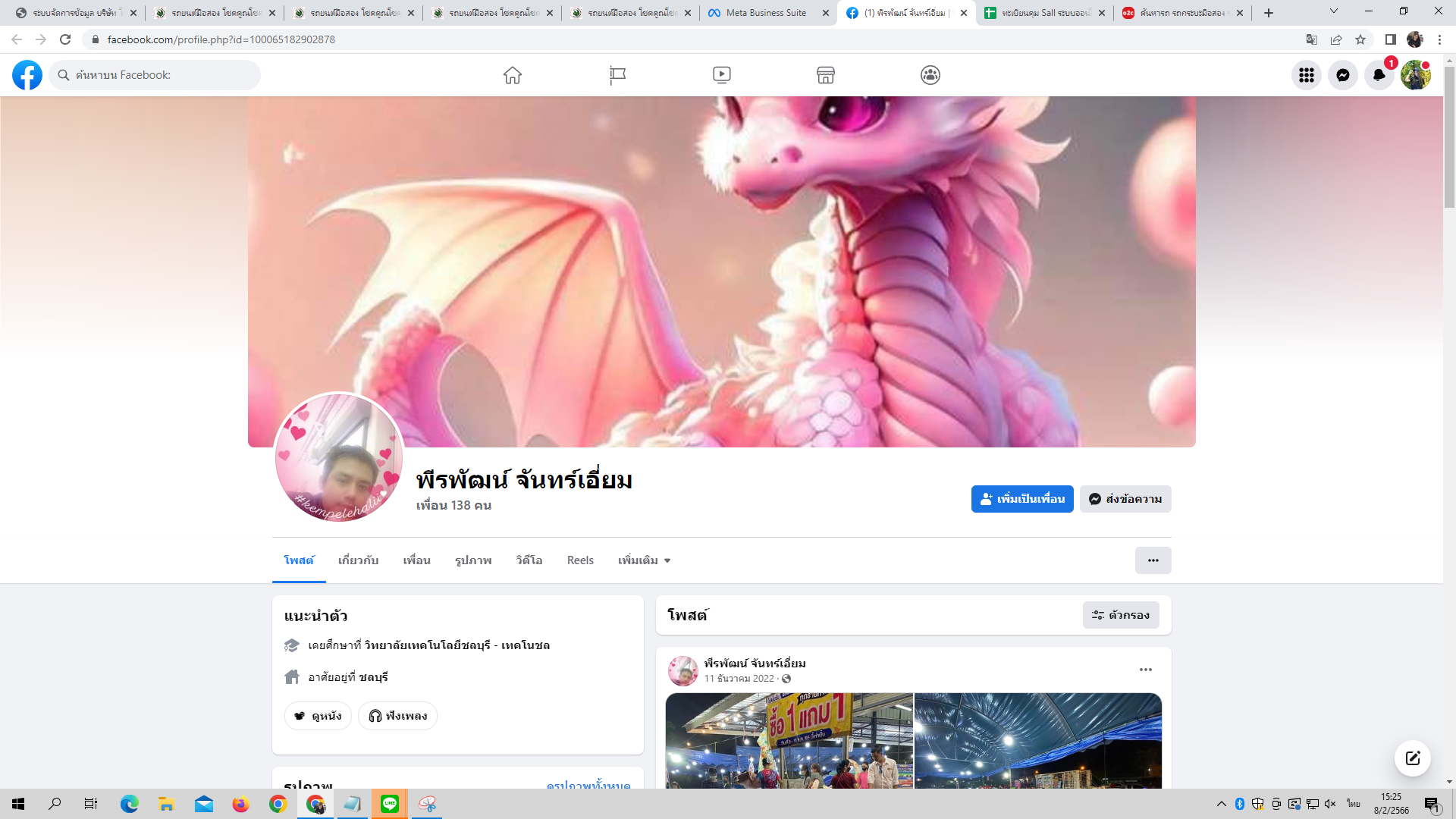Click ส่งข้อความ message button
The height and width of the screenshot is (819, 1456).
tap(1125, 499)
